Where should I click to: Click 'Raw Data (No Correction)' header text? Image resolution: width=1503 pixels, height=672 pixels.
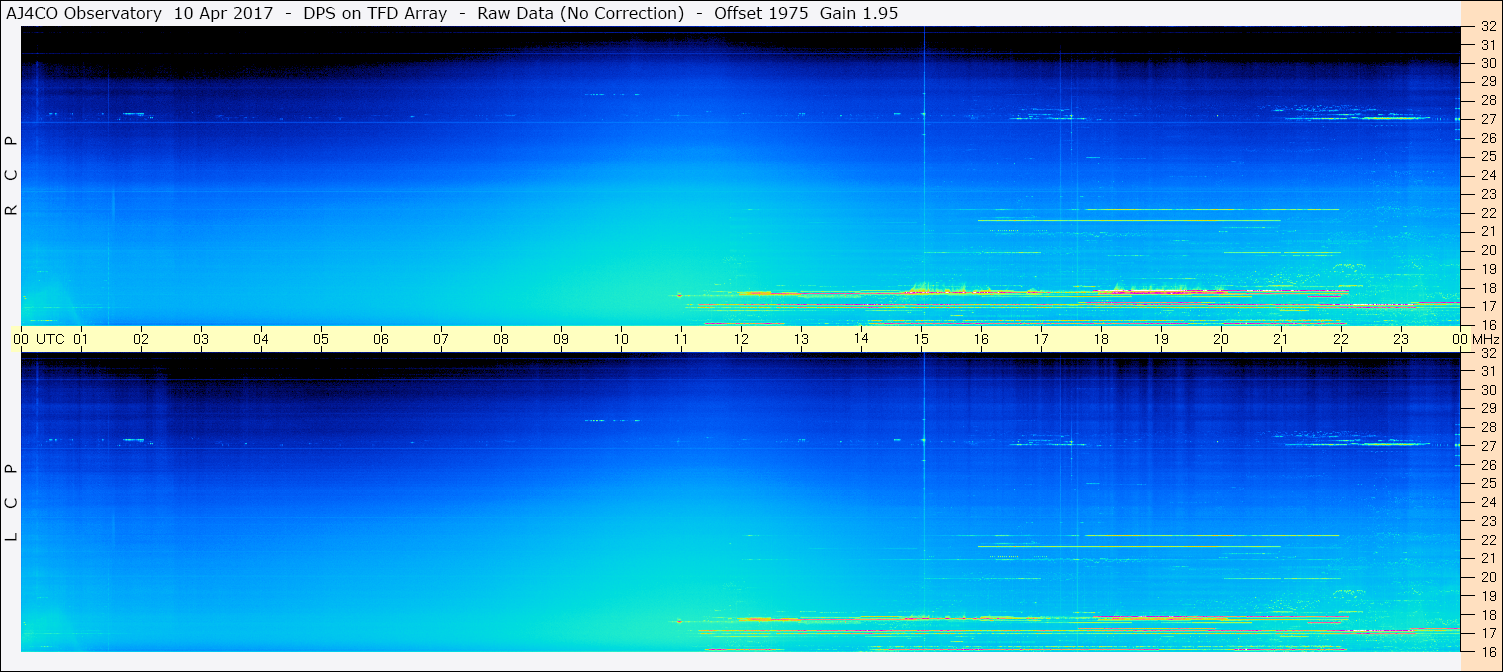pos(581,13)
